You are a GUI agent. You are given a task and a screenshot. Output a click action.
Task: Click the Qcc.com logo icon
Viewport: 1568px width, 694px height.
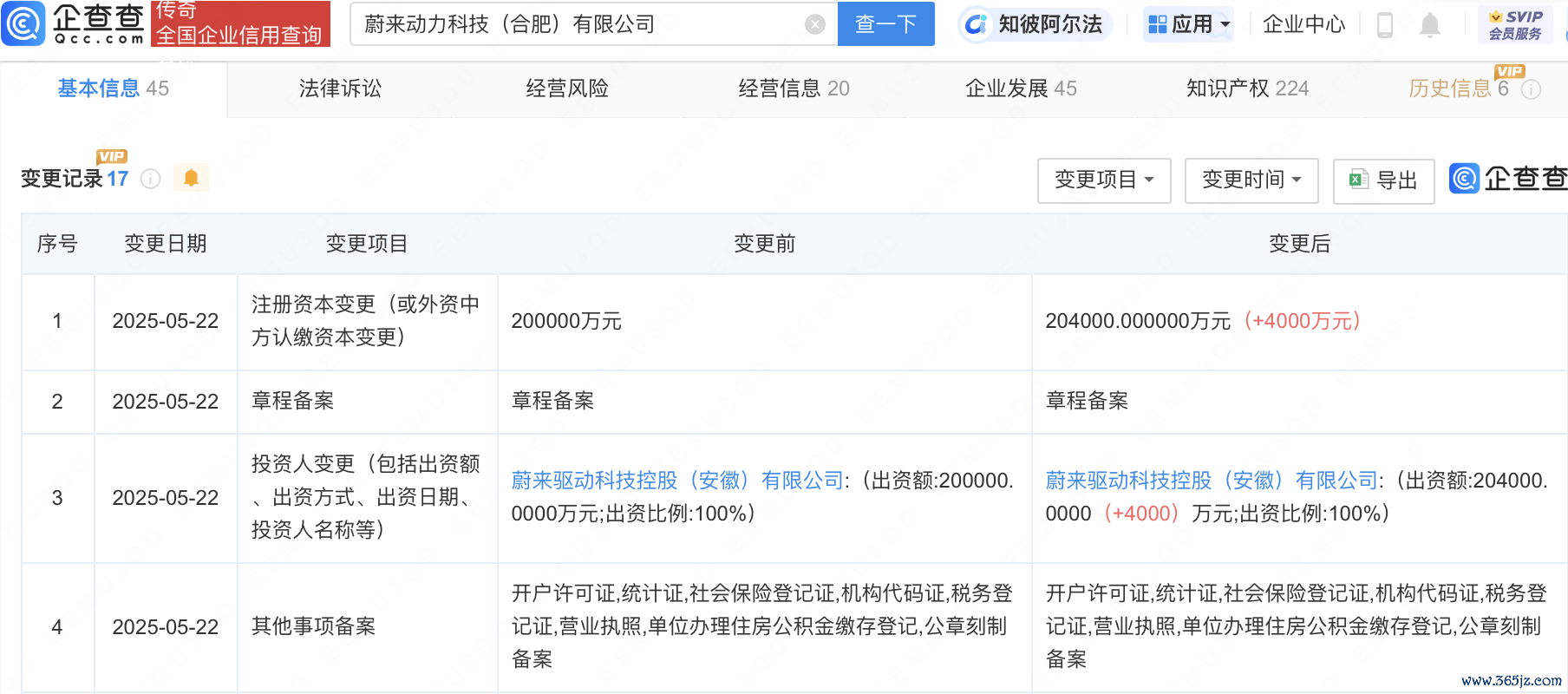click(24, 23)
